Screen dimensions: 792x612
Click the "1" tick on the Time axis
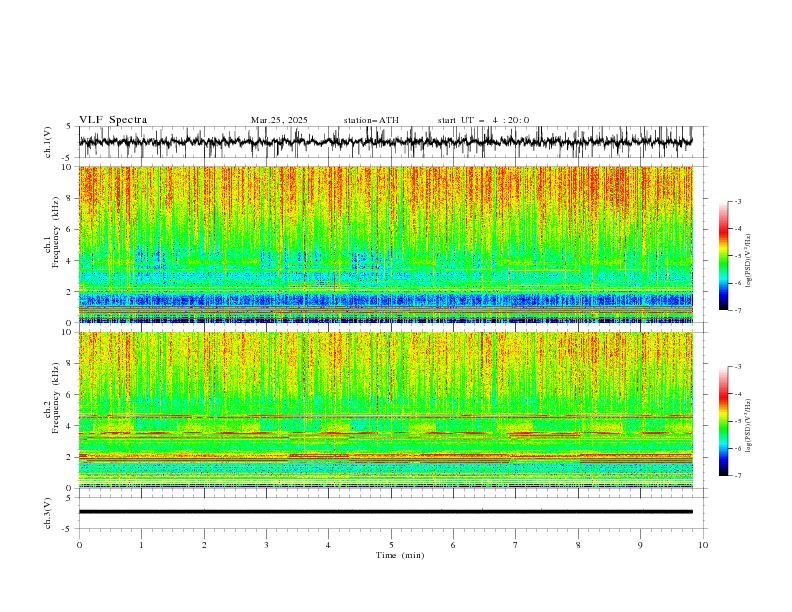[141, 545]
